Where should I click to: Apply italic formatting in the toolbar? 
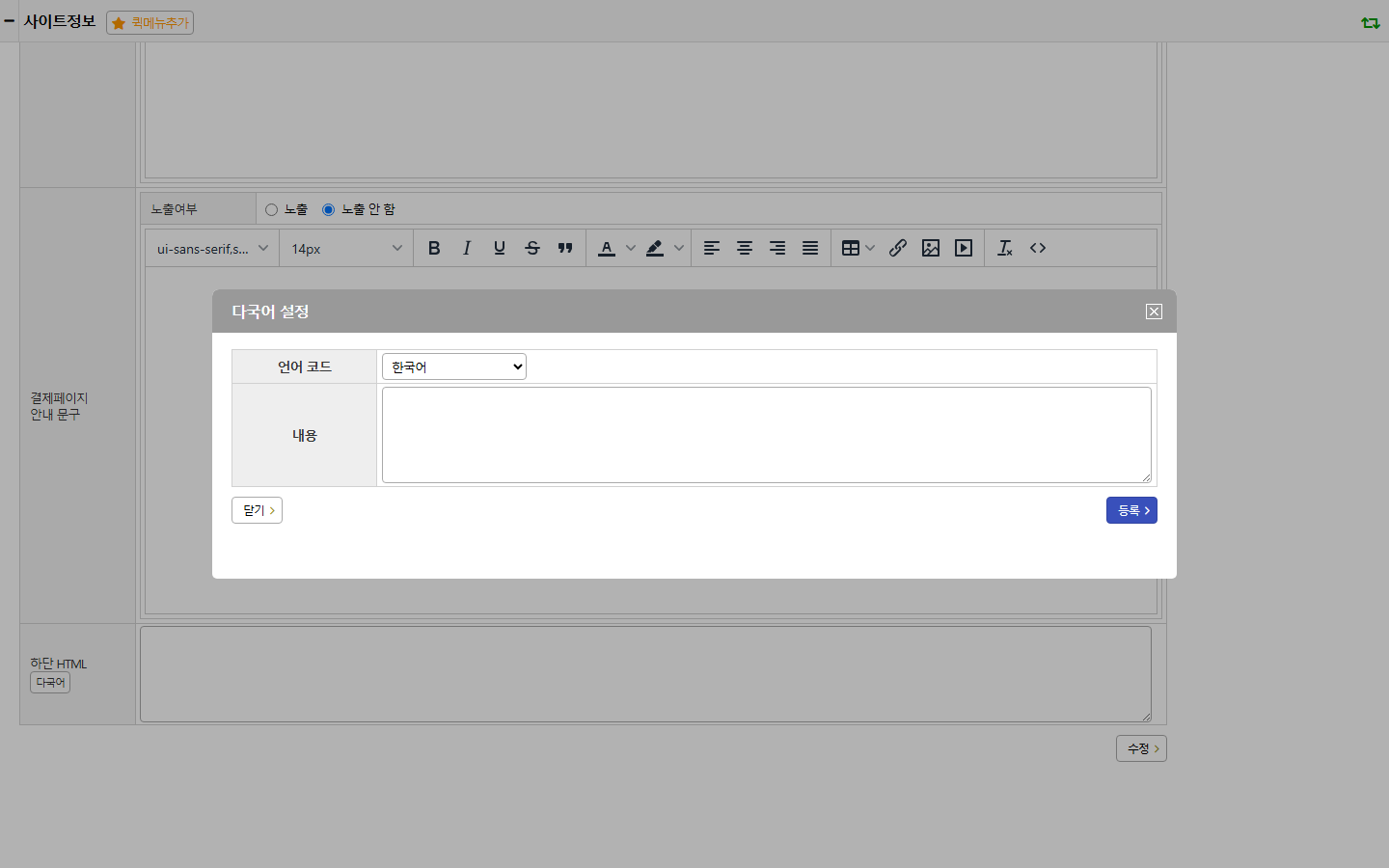[x=467, y=248]
